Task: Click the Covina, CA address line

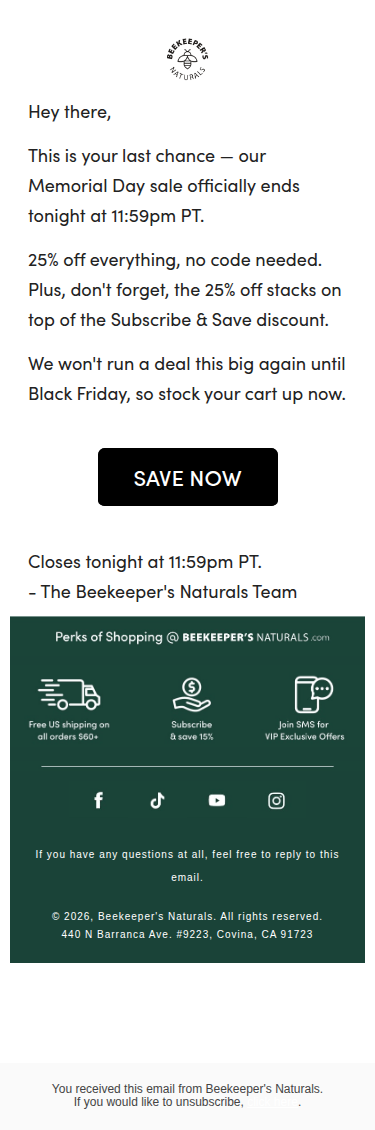Action: point(187,934)
